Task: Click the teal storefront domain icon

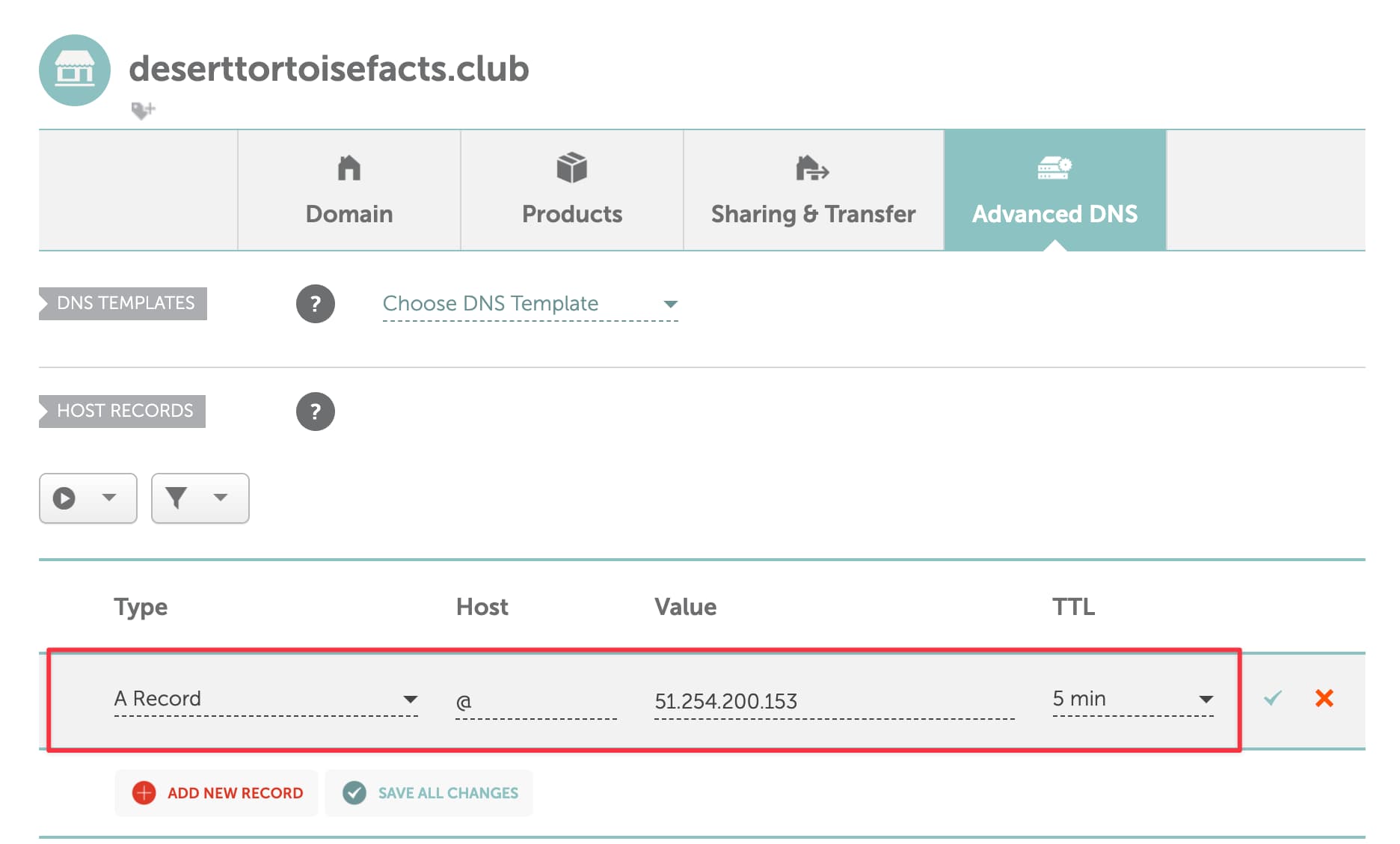Action: tap(74, 70)
